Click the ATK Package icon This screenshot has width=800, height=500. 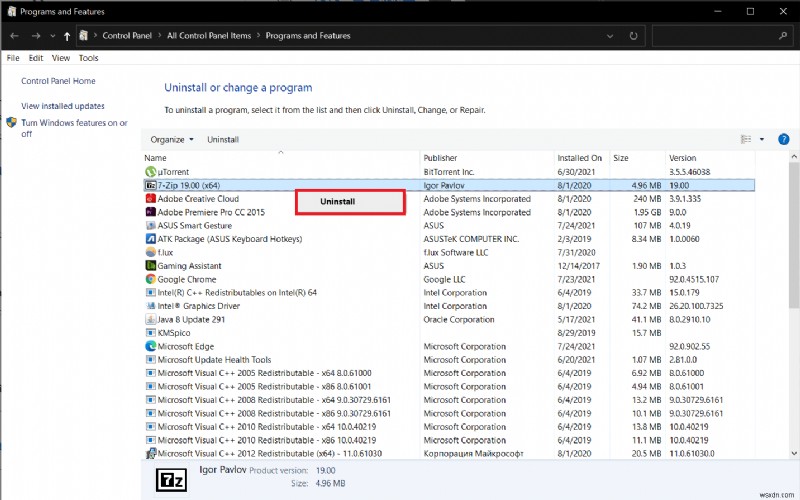pyautogui.click(x=151, y=239)
